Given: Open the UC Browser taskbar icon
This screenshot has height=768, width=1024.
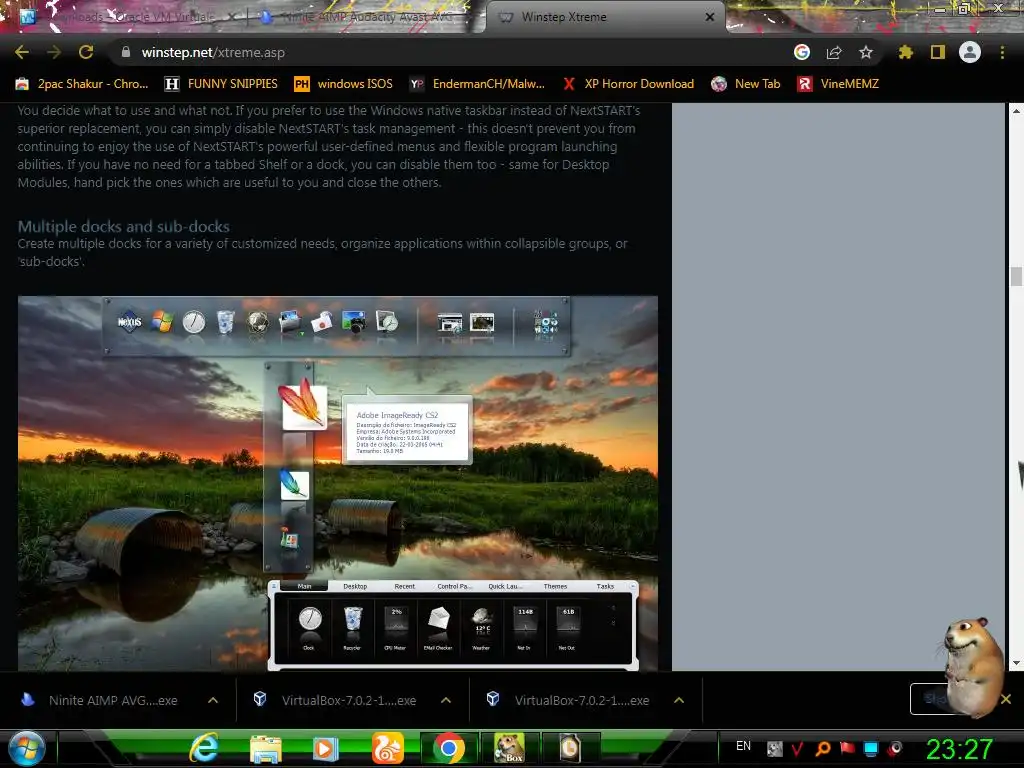Looking at the screenshot, I should click(388, 748).
